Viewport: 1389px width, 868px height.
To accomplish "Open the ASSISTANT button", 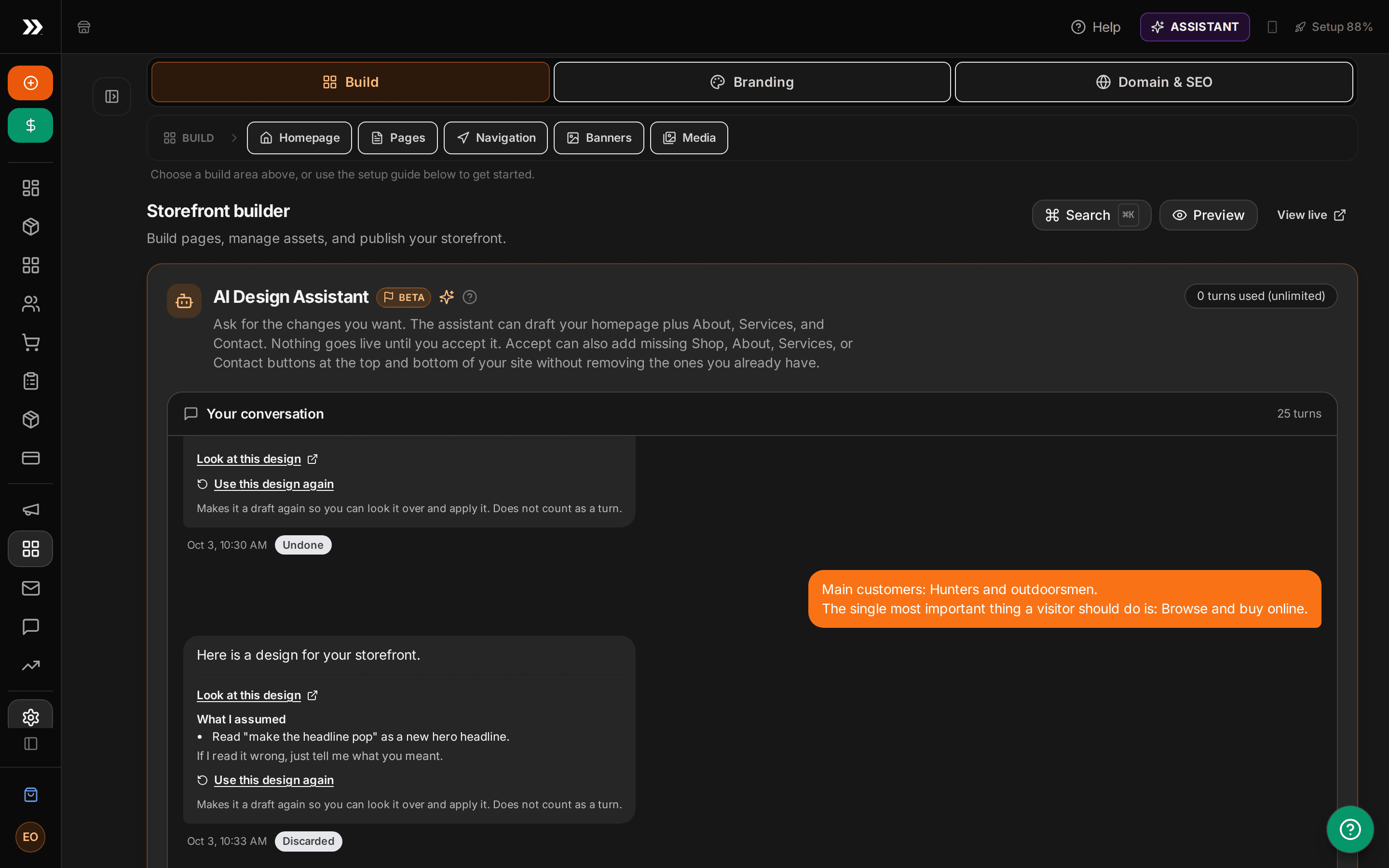I will 1195,27.
